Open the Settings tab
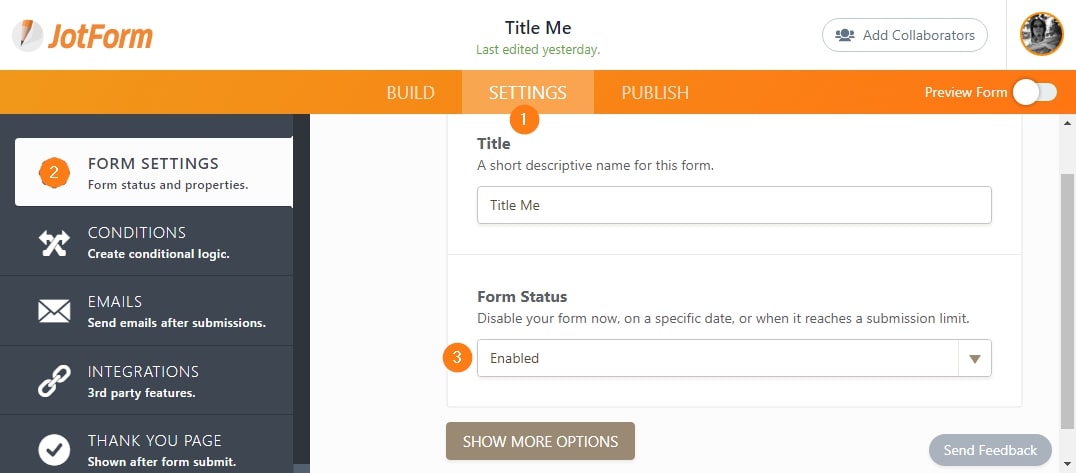The height and width of the screenshot is (473, 1076). click(x=527, y=93)
